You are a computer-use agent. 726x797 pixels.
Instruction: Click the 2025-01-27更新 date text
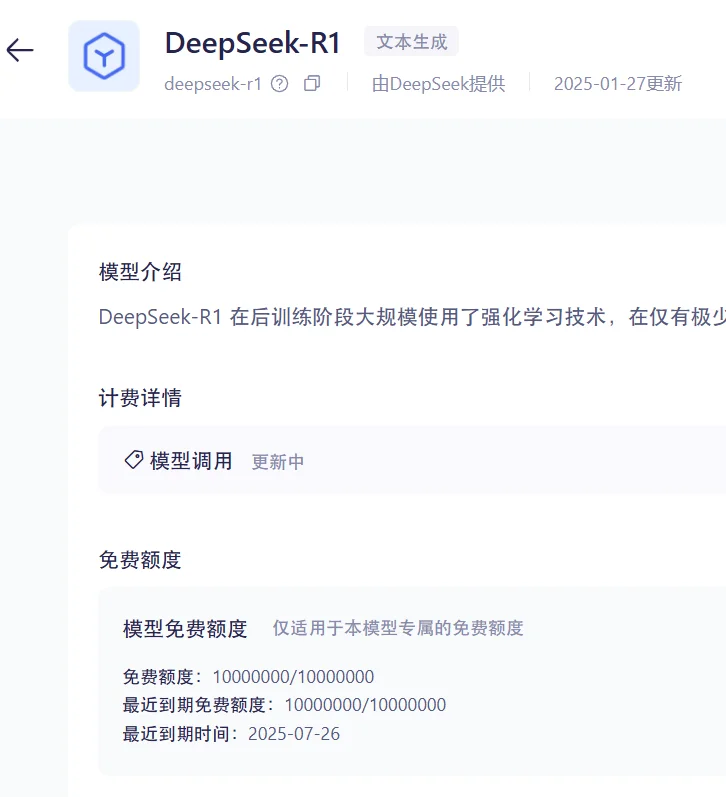[x=618, y=84]
